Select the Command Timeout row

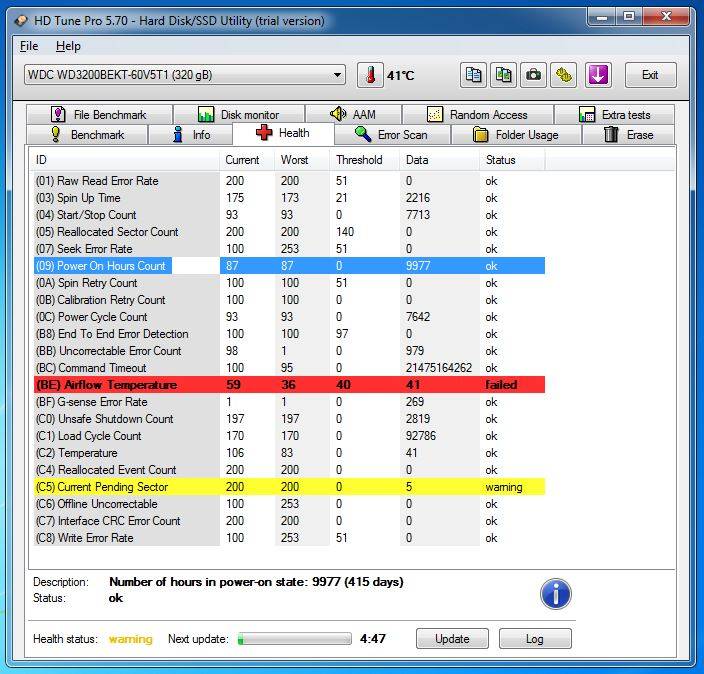coord(290,368)
